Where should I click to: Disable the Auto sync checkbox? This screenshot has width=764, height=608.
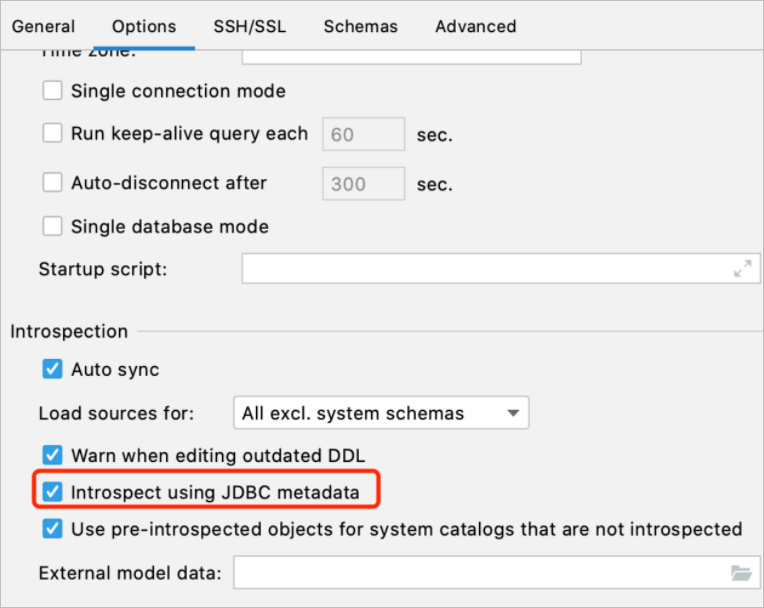tap(53, 370)
